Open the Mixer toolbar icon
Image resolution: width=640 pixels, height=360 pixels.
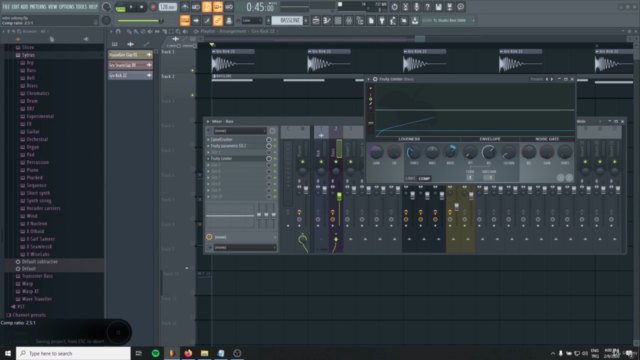tap(349, 20)
